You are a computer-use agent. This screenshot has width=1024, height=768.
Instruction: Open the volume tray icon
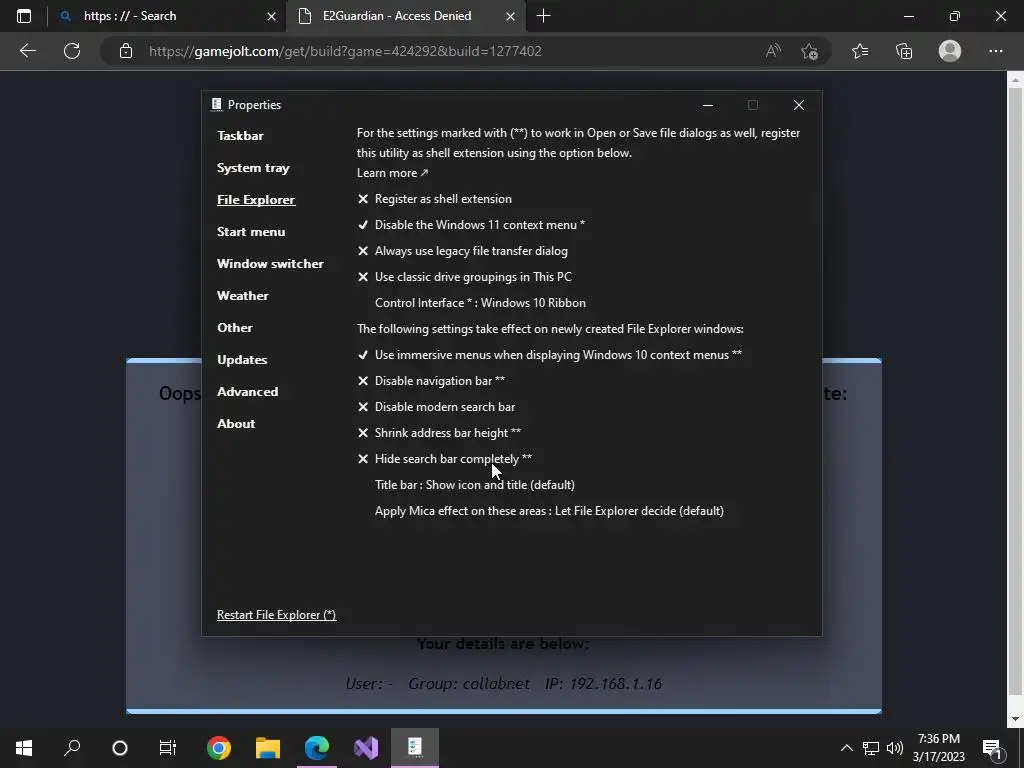click(895, 748)
